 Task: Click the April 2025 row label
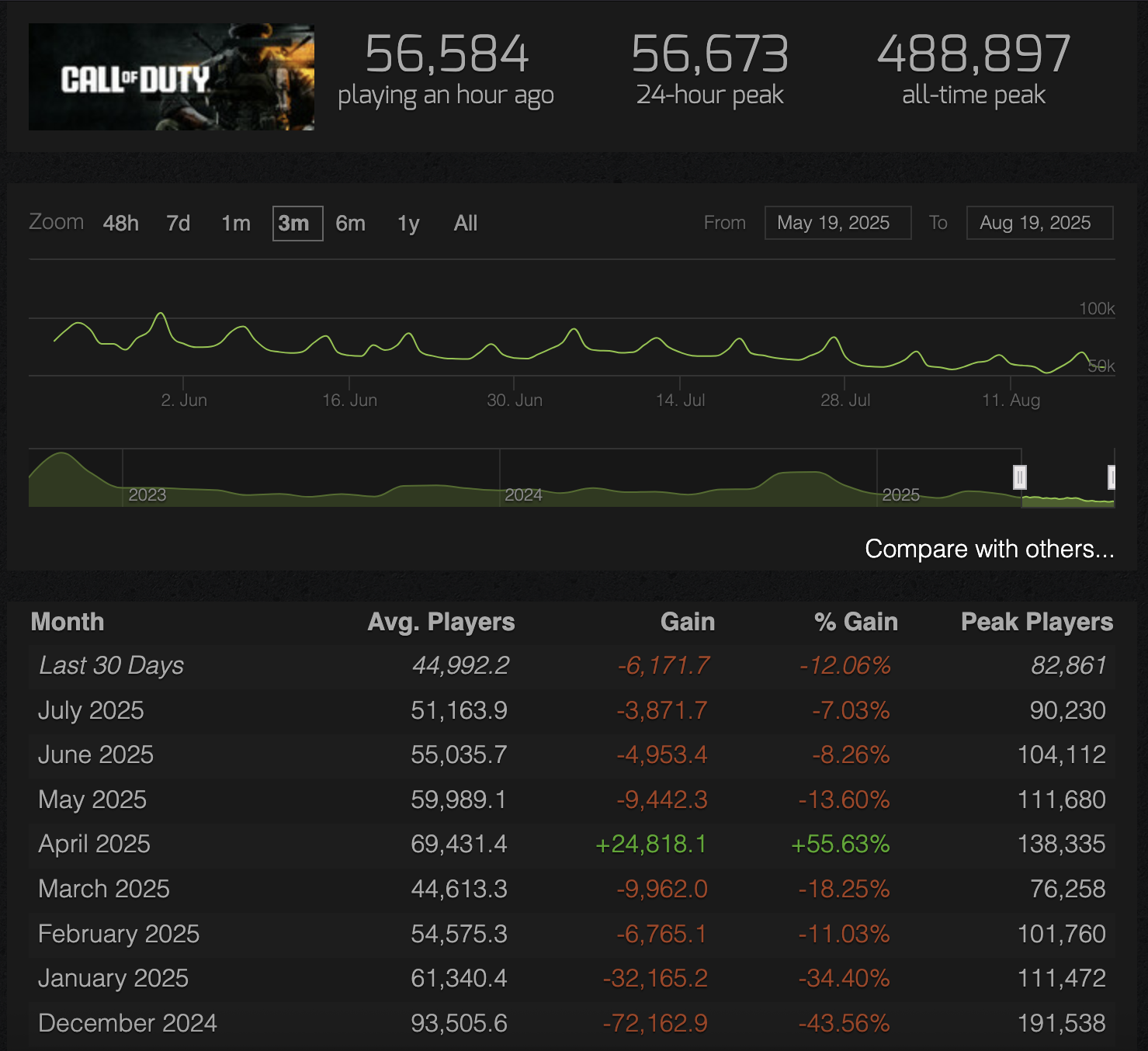(95, 844)
